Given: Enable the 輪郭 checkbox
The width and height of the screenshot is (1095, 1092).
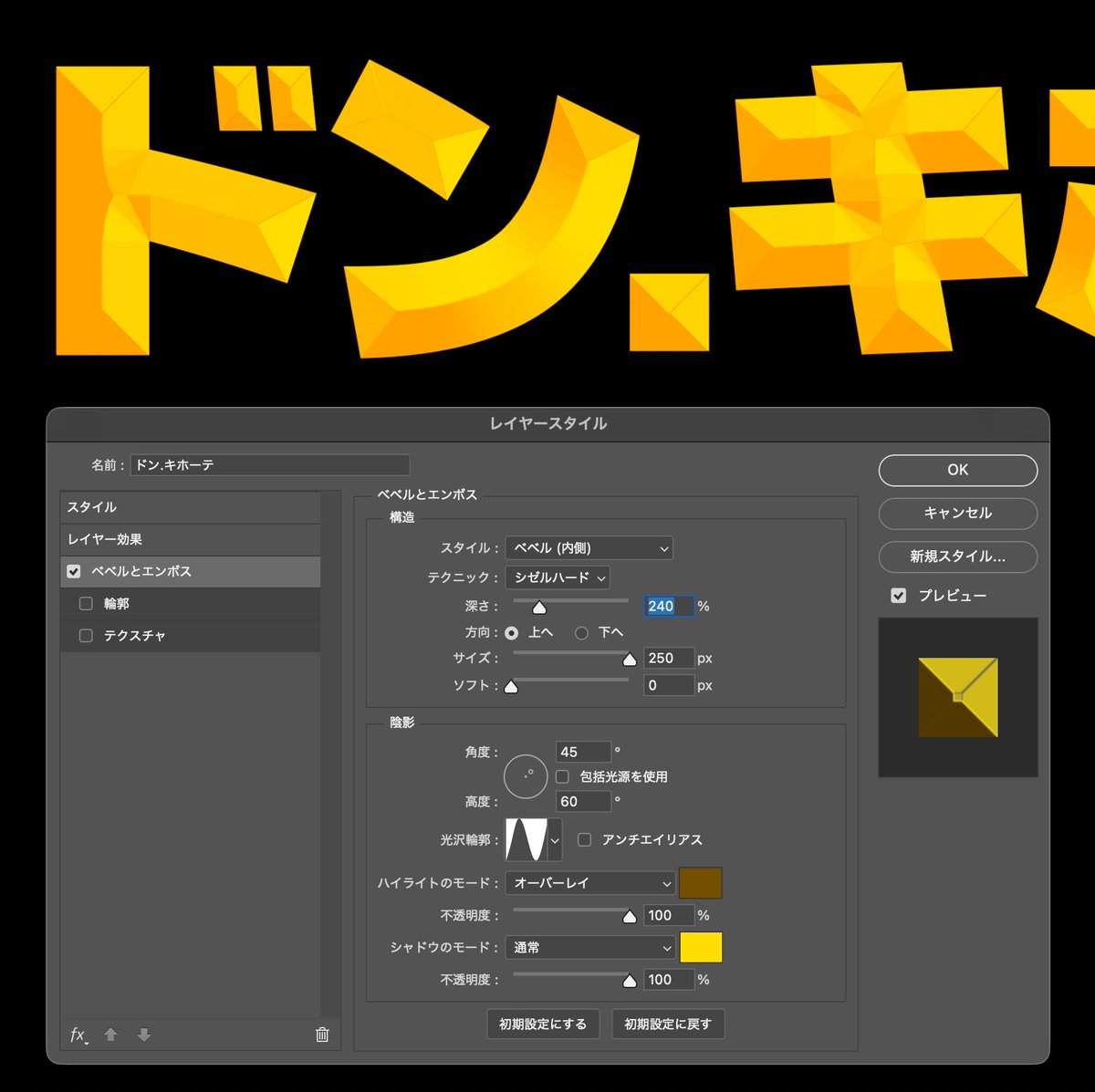Looking at the screenshot, I should (86, 603).
